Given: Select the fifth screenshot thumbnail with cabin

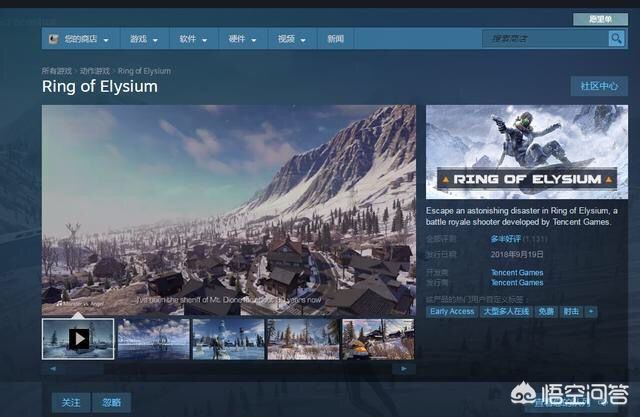Looking at the screenshot, I should (x=378, y=339).
